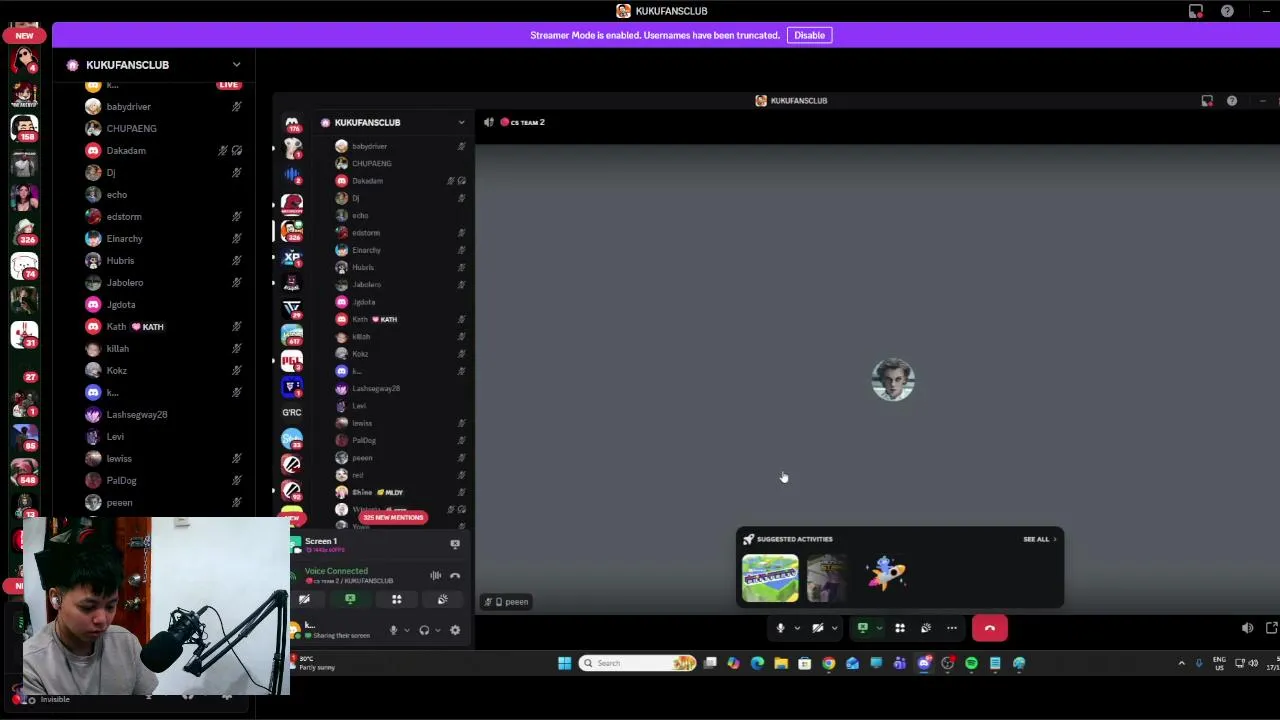Select CHUPAENG in the outer member list
The width and height of the screenshot is (1280, 720).
coord(131,128)
